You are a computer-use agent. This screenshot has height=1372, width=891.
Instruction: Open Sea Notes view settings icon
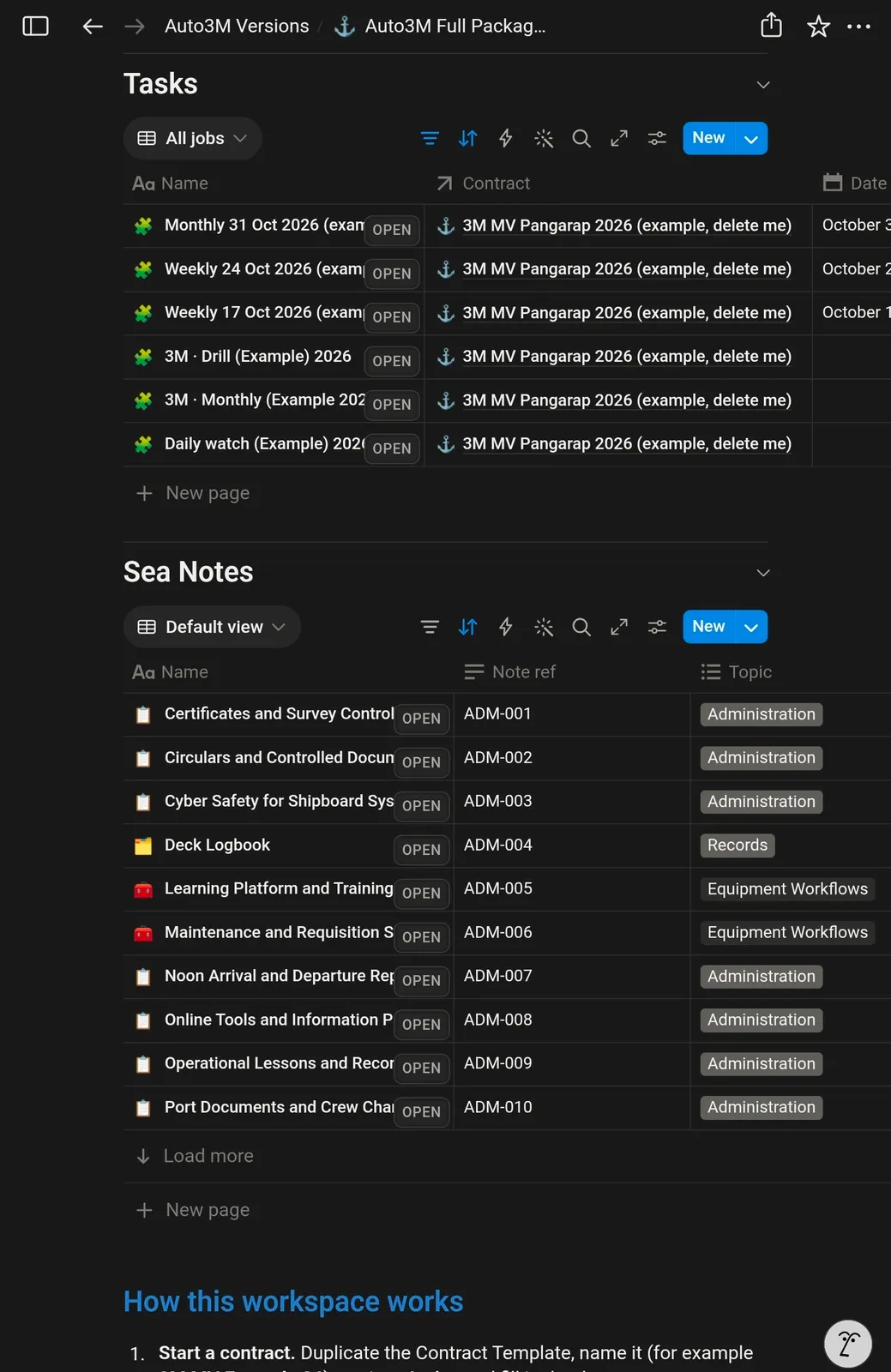click(657, 627)
